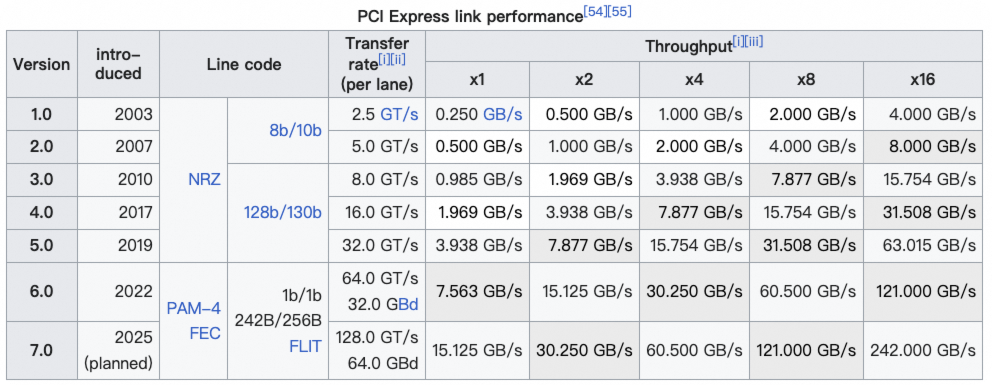Select the 63.015 GB/s cell
The width and height of the screenshot is (992, 385).
923,245
